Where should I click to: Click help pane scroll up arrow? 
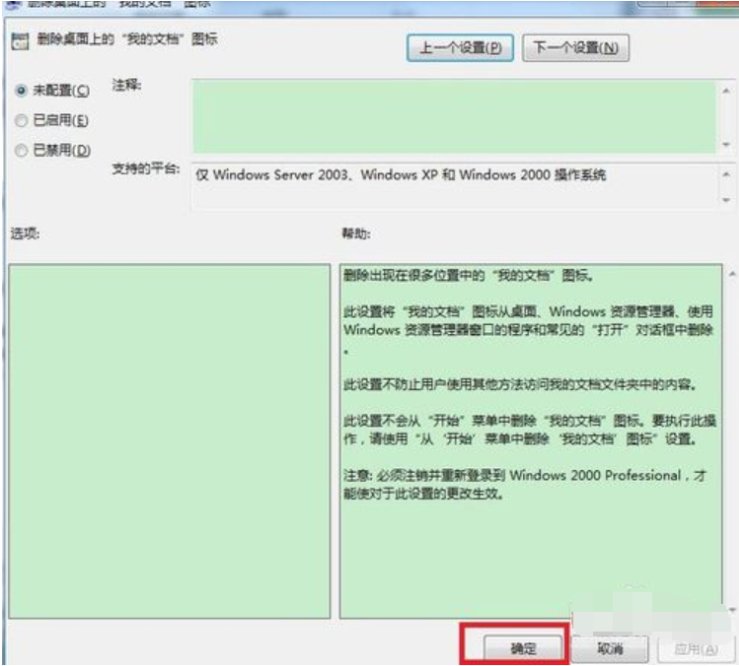tap(732, 273)
